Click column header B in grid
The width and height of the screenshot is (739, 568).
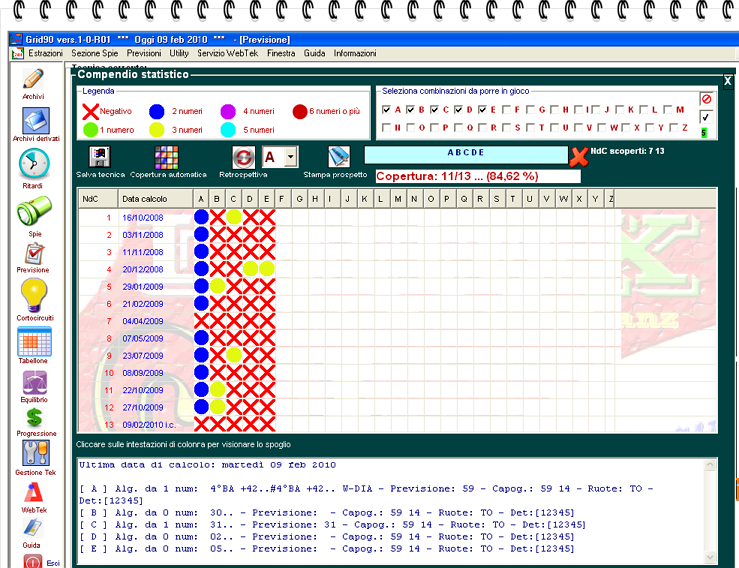coord(217,199)
